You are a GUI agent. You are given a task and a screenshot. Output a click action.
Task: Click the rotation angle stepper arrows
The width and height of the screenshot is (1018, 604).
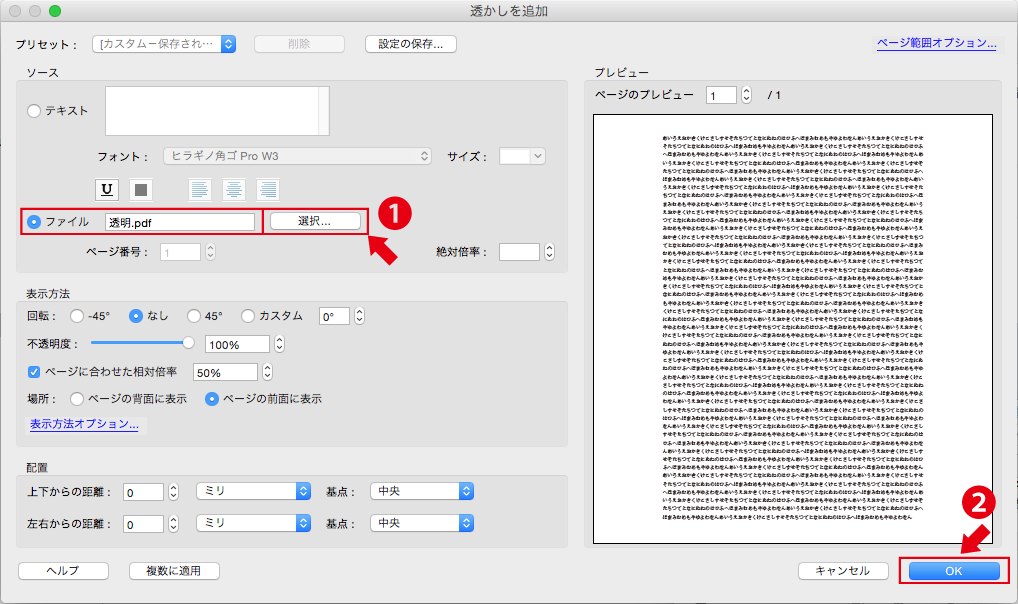[359, 316]
